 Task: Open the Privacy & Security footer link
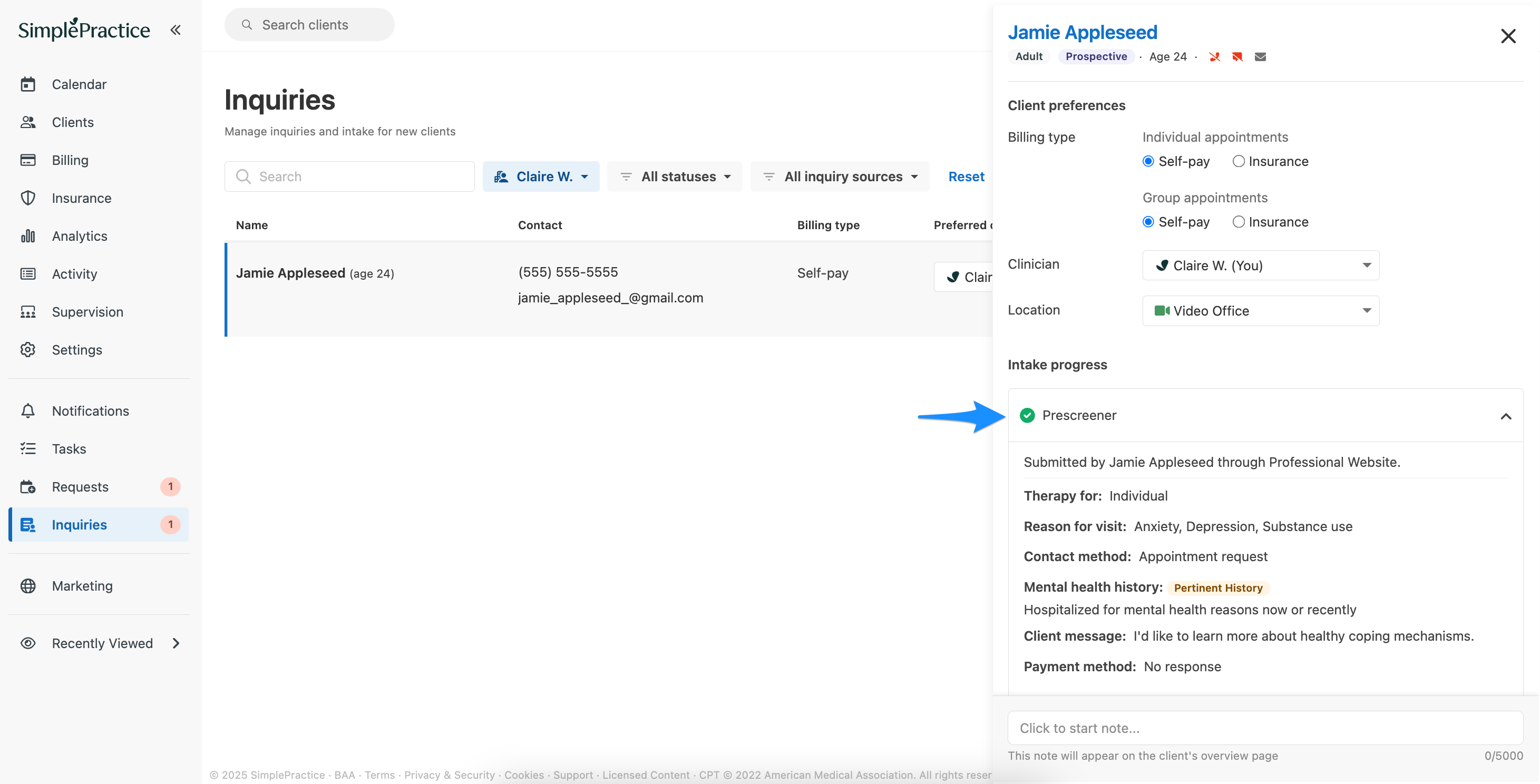[450, 775]
